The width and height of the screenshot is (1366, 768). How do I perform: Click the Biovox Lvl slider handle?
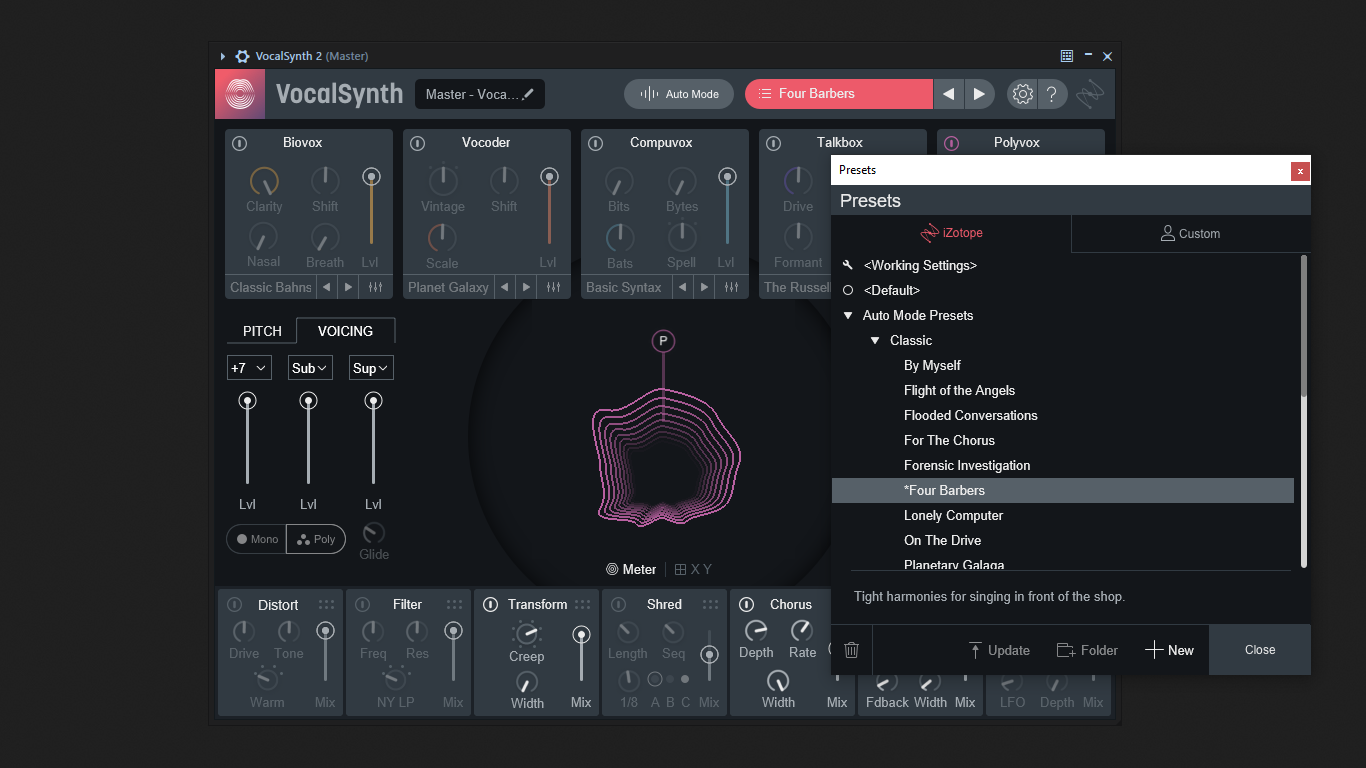coord(371,176)
